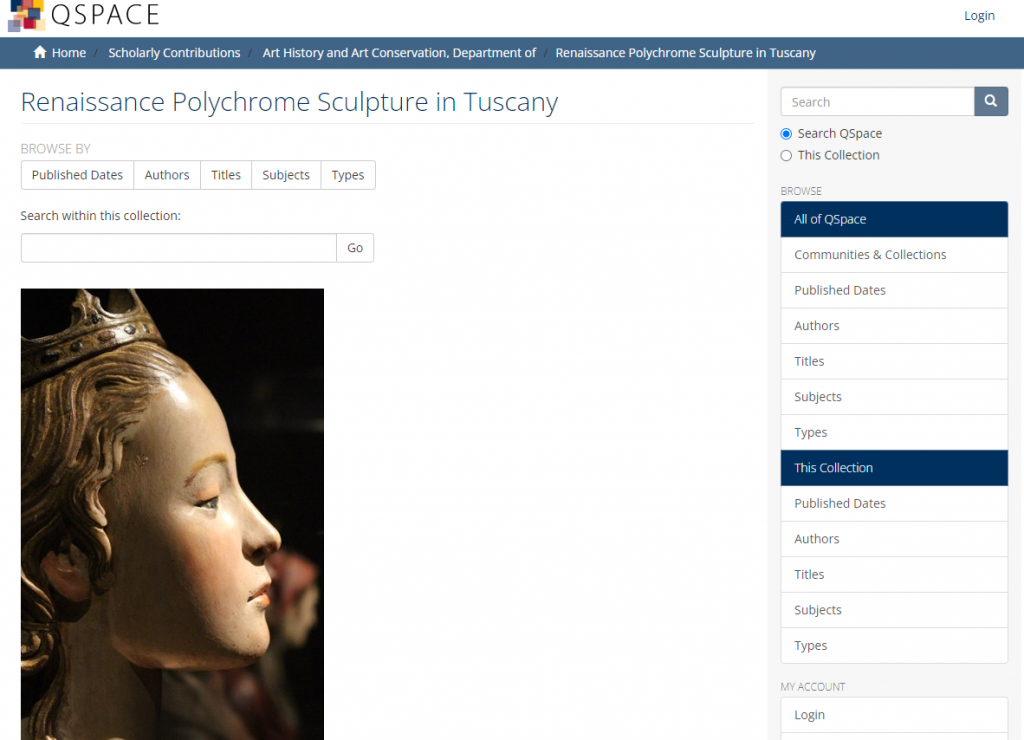Click the search within collection field
This screenshot has width=1024, height=740.
pos(178,248)
